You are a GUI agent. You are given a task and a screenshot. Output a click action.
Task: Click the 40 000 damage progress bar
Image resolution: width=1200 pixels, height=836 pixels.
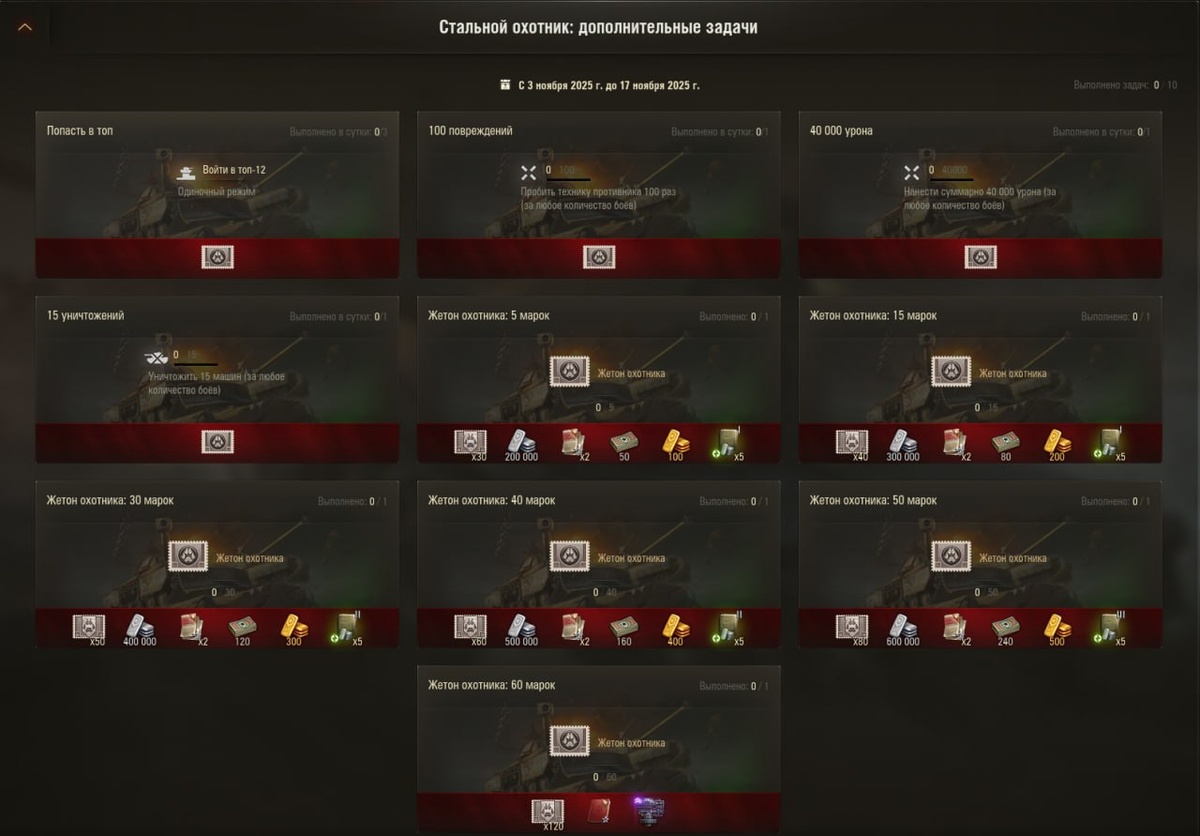[951, 180]
